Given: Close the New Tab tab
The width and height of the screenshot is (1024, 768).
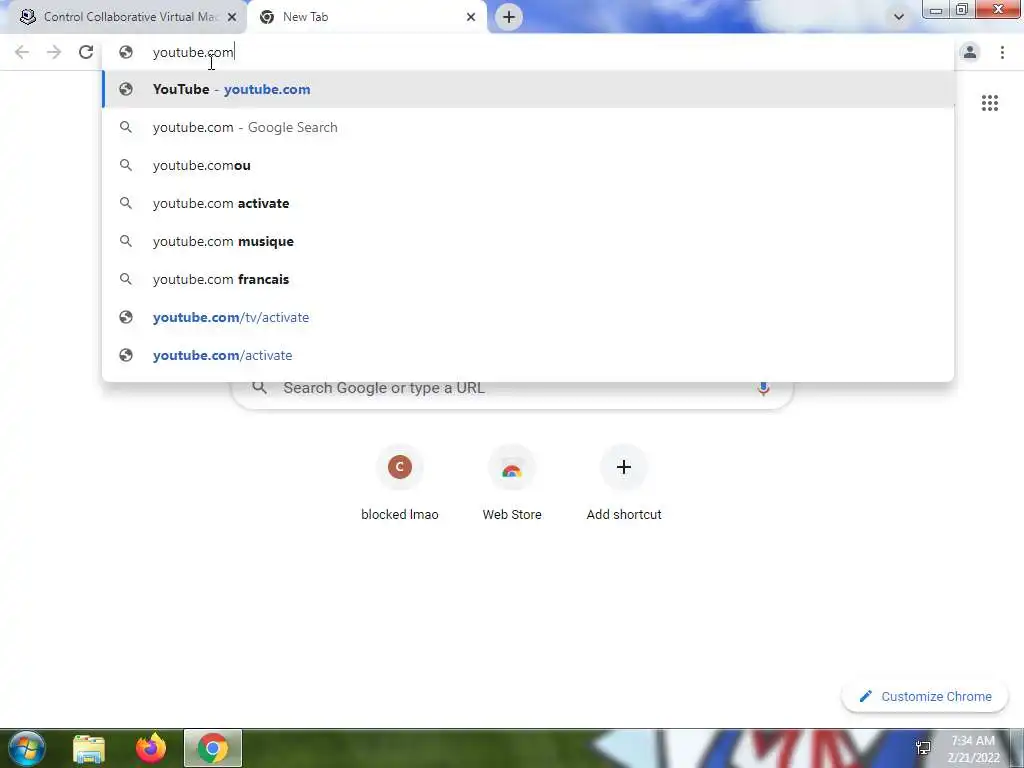Looking at the screenshot, I should [x=471, y=17].
